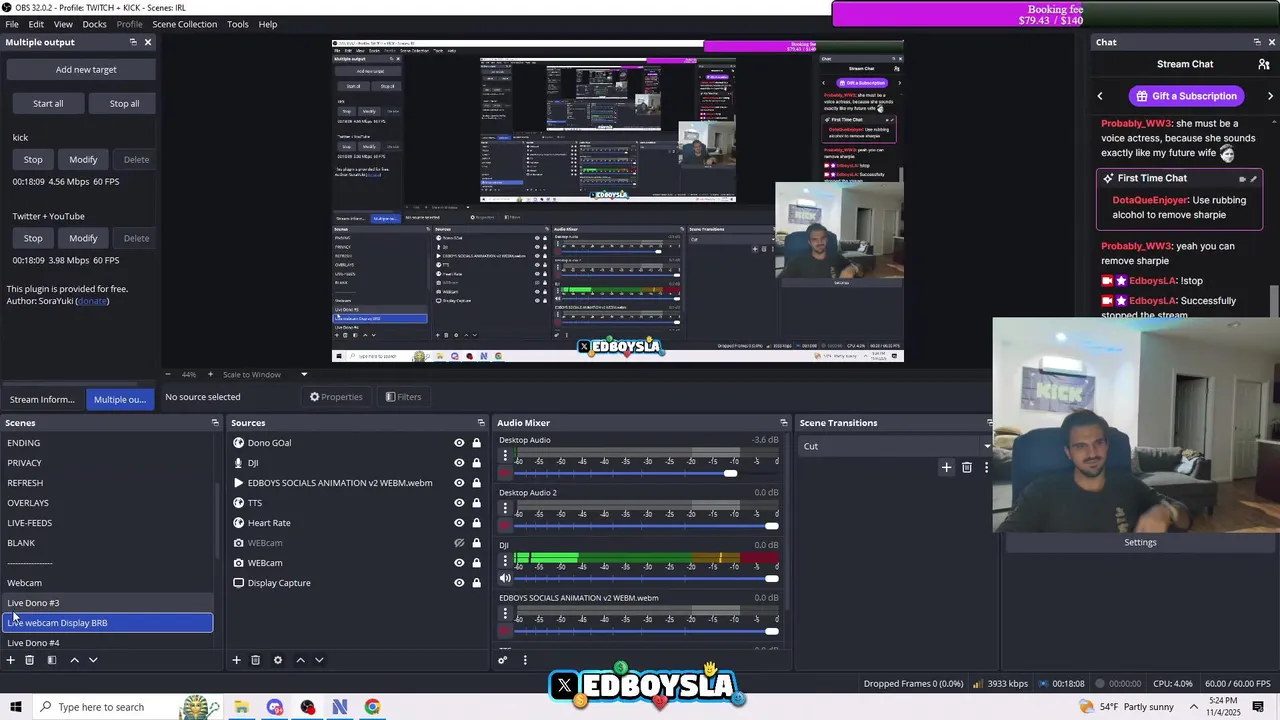Delete scene transition with trash icon

point(967,467)
